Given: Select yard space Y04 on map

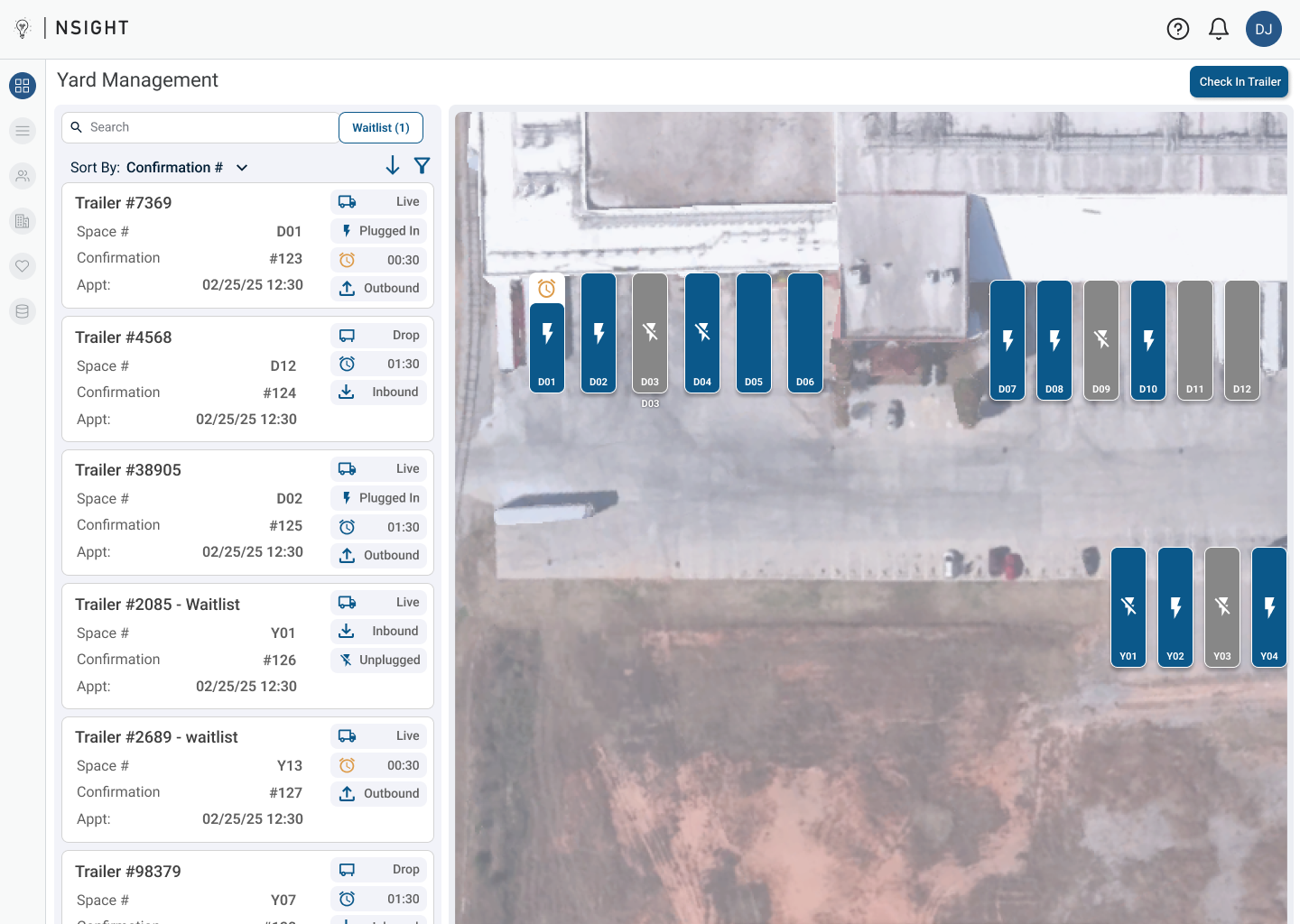Looking at the screenshot, I should click(1269, 607).
